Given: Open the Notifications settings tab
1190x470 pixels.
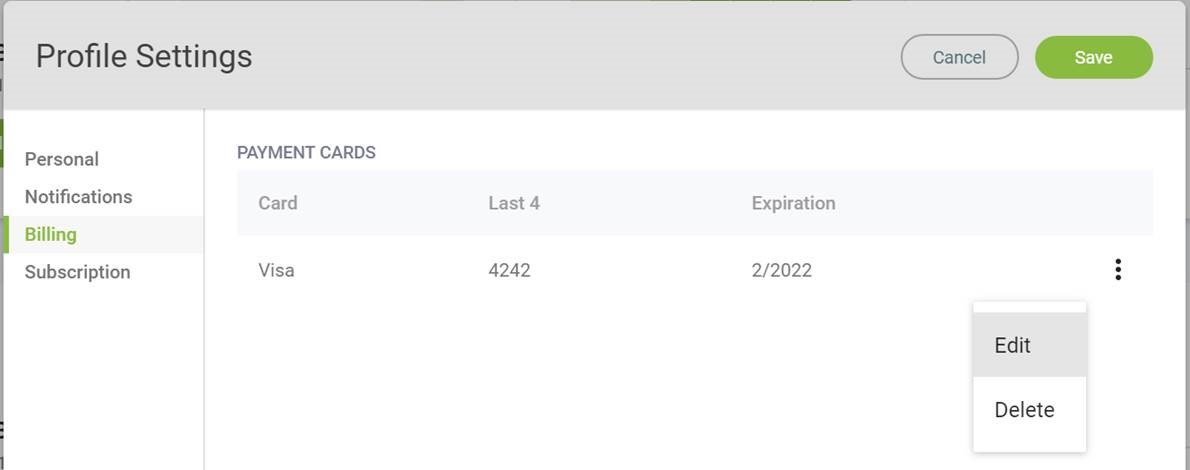Looking at the screenshot, I should (x=78, y=197).
